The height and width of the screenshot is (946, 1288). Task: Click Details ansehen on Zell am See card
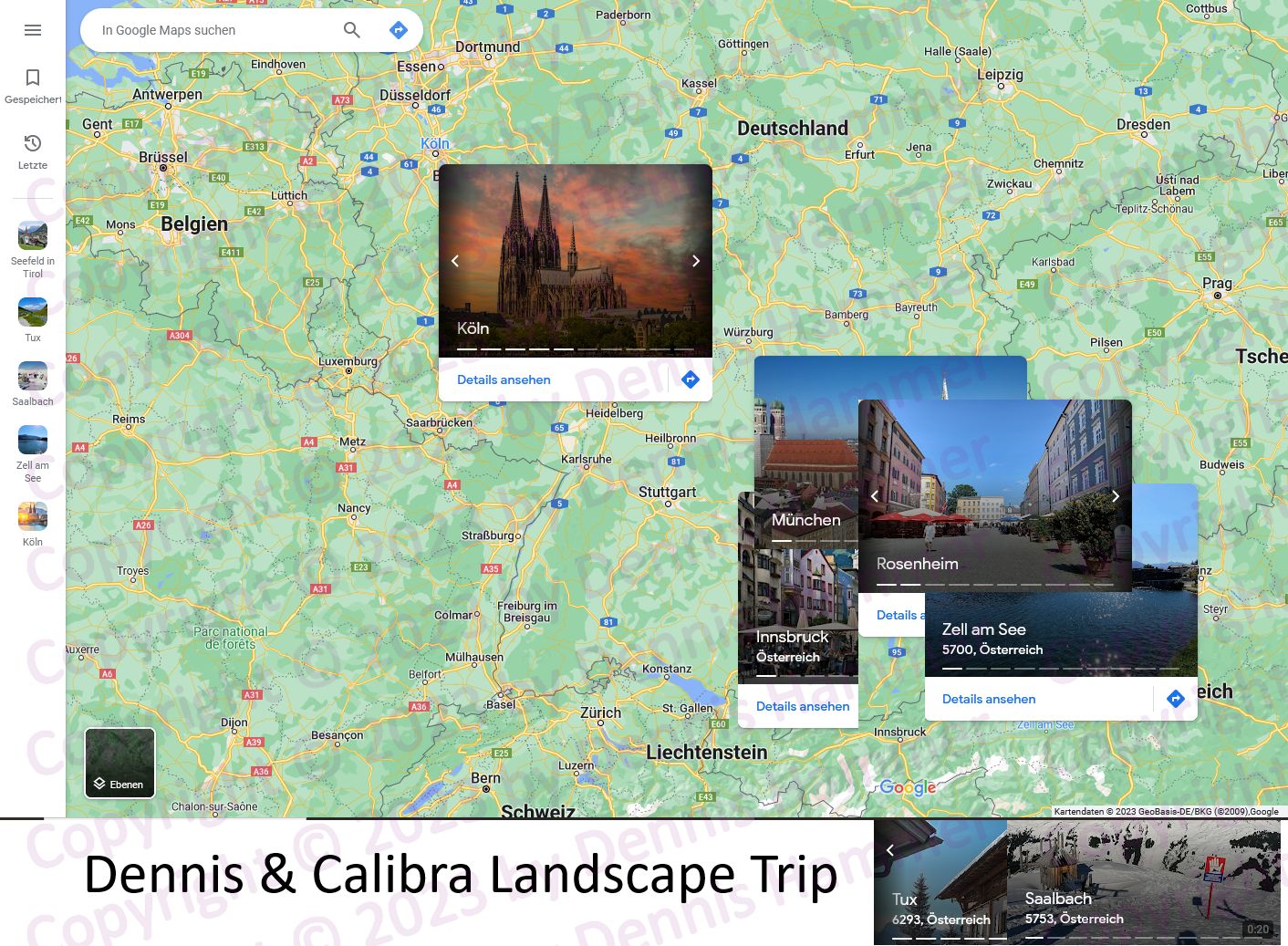(x=989, y=699)
